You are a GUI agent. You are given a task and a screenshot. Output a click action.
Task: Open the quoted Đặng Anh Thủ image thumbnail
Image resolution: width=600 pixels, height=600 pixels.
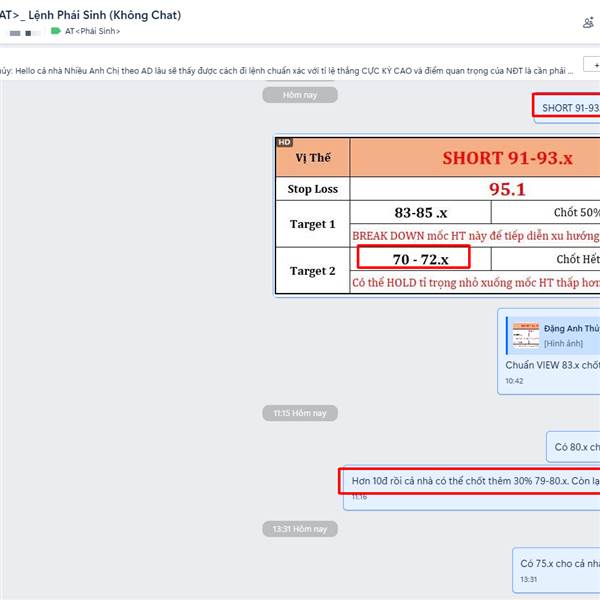pos(526,335)
